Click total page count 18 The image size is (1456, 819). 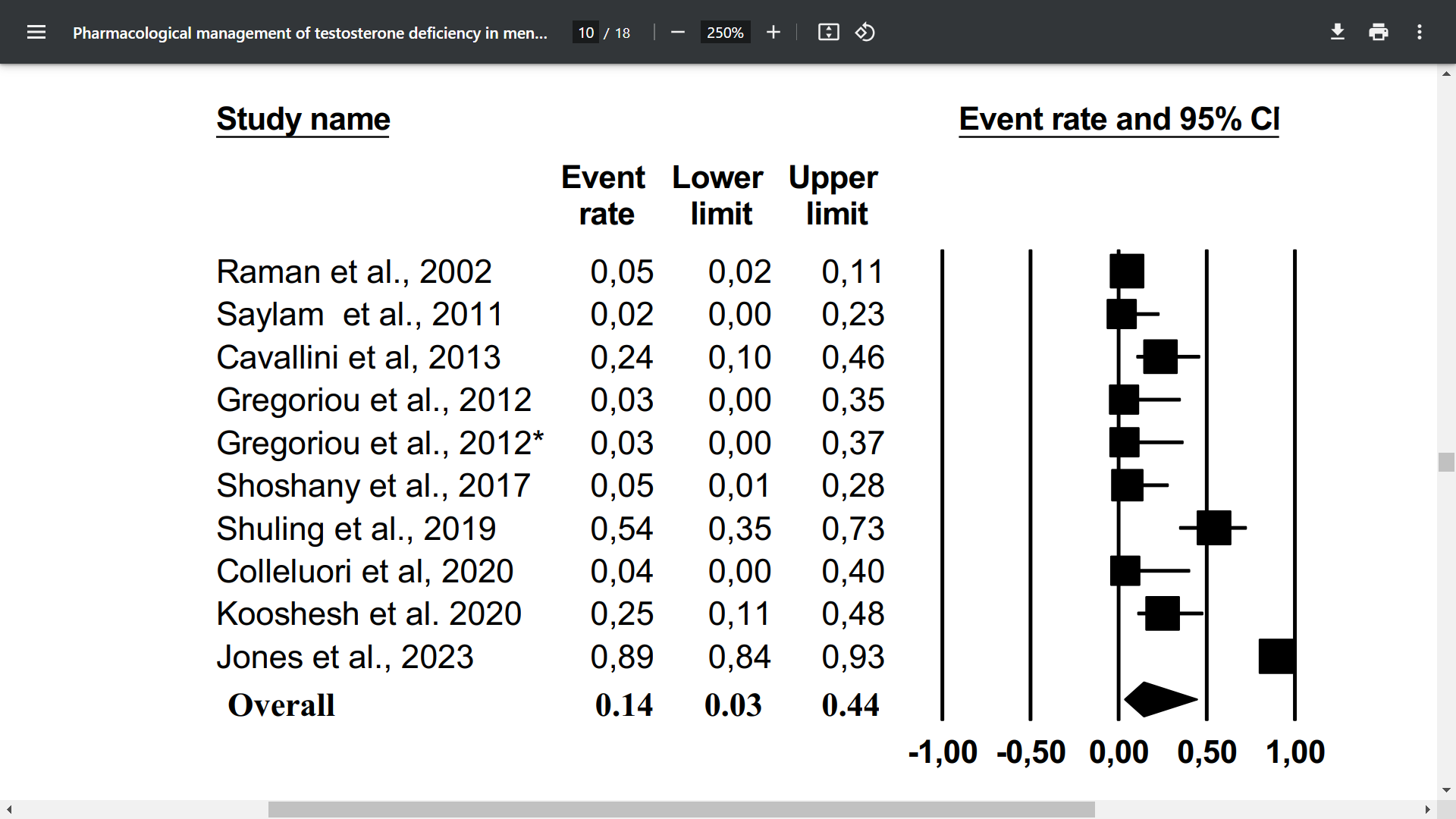coord(623,33)
